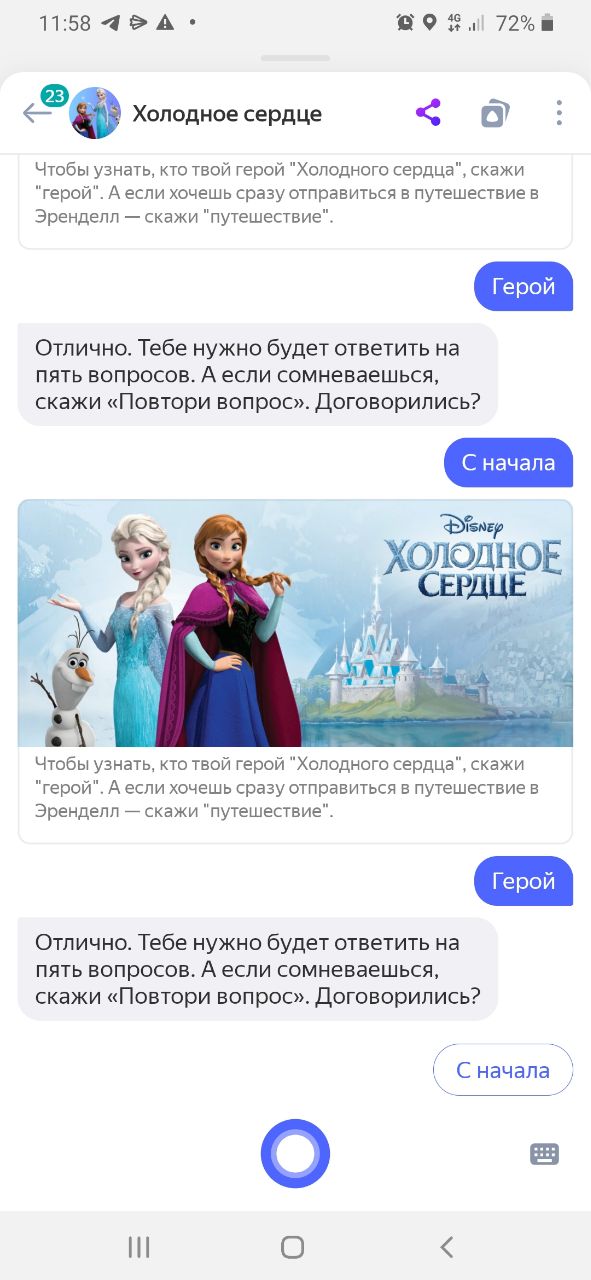Switch to keyboard input

click(x=544, y=1154)
